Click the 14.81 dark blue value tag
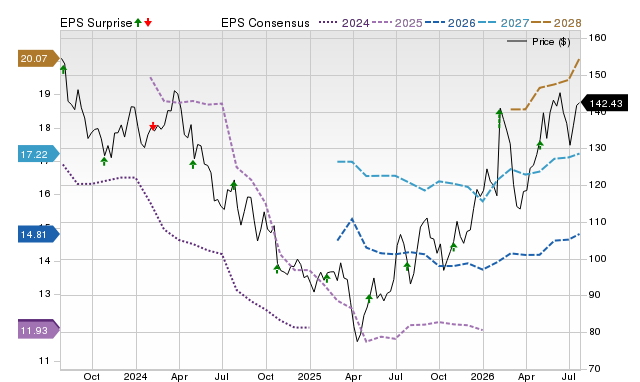Image resolution: width=640 pixels, height=382 pixels. coord(38,234)
